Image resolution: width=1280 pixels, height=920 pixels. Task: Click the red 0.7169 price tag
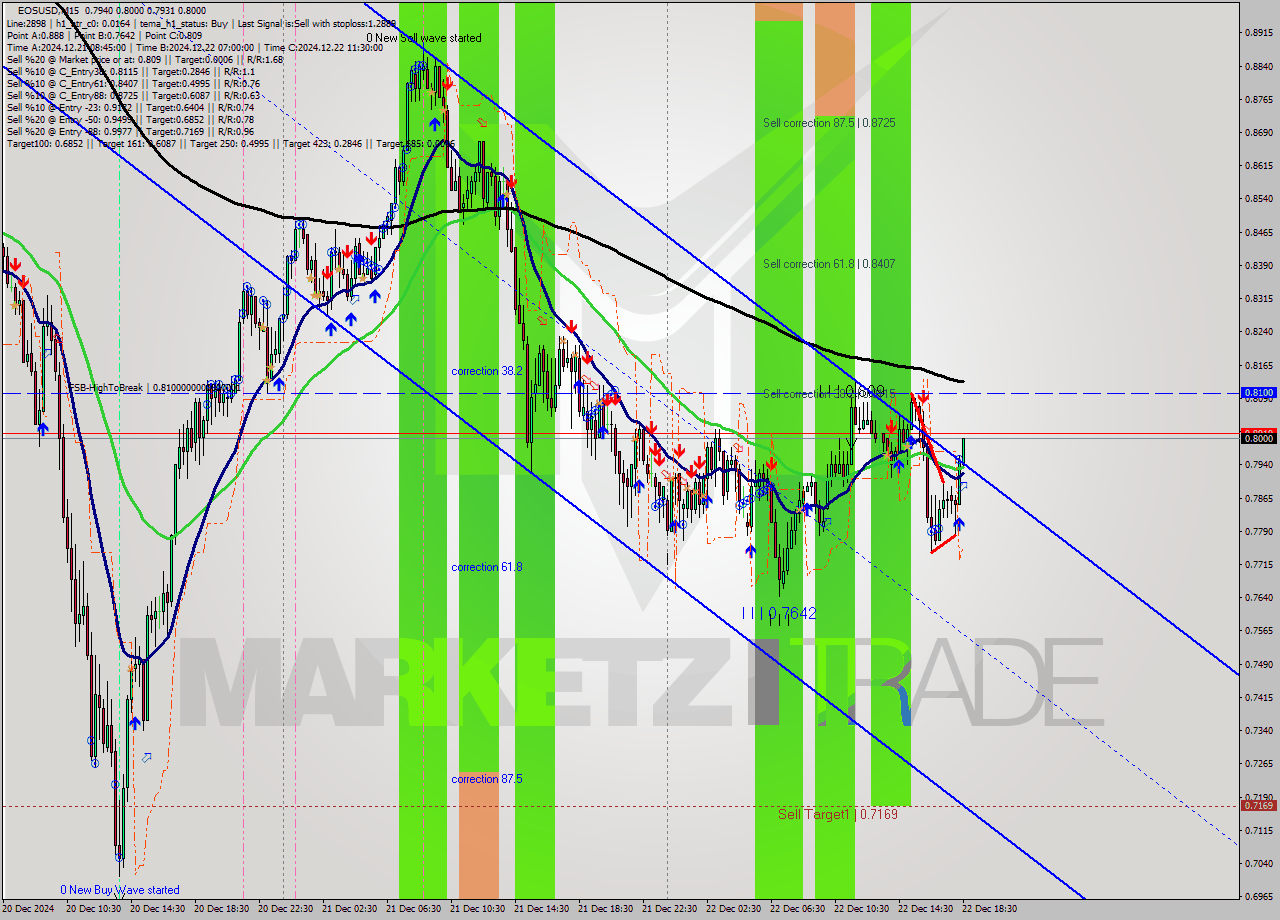1257,805
